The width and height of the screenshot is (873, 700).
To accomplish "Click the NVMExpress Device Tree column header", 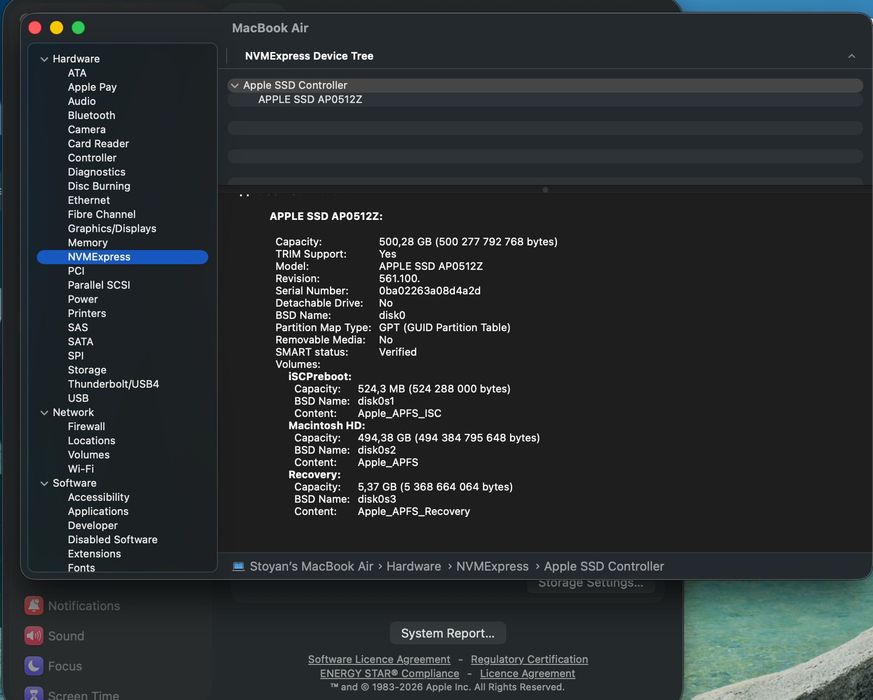I will coord(309,56).
